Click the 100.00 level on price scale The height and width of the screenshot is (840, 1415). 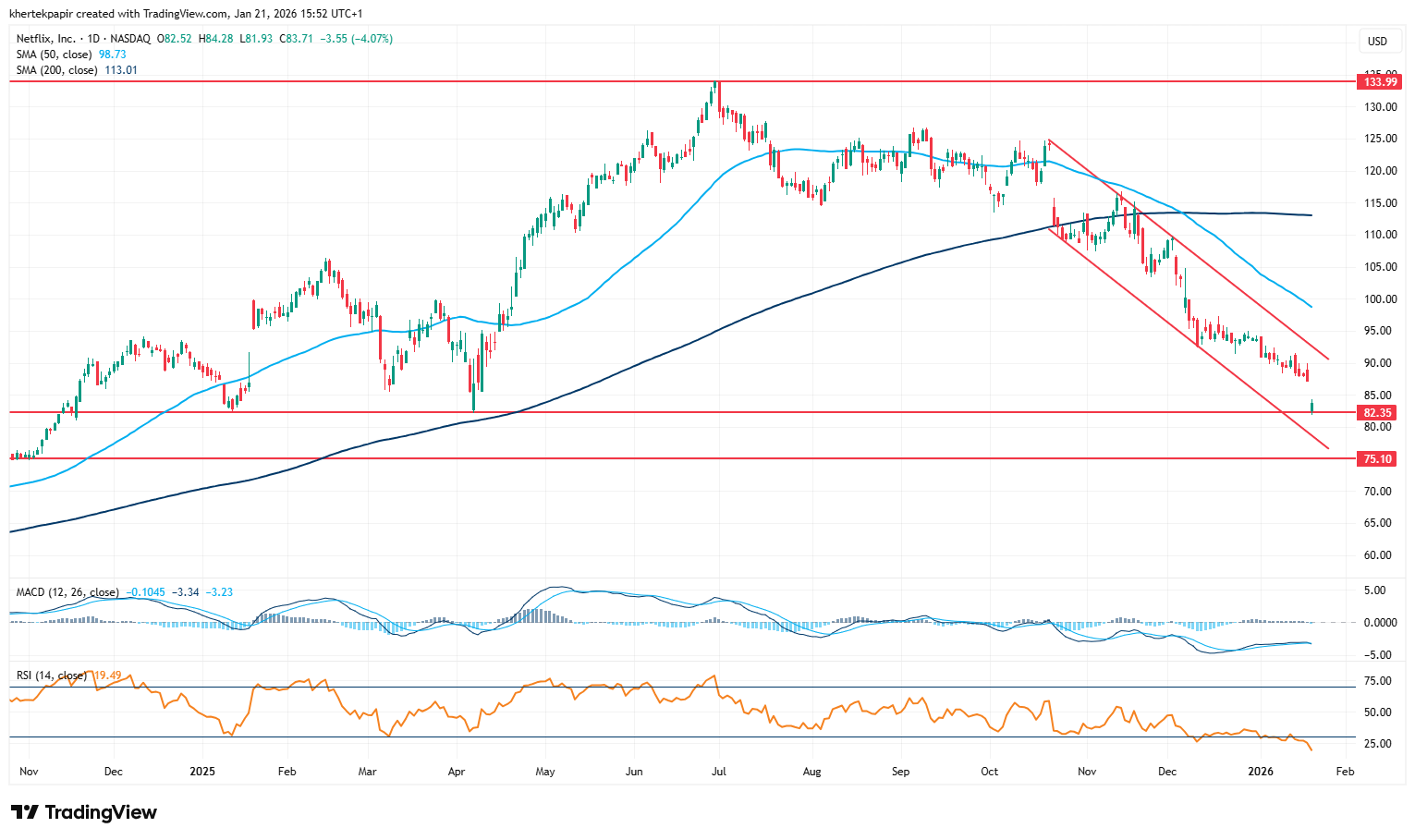coord(1381,299)
